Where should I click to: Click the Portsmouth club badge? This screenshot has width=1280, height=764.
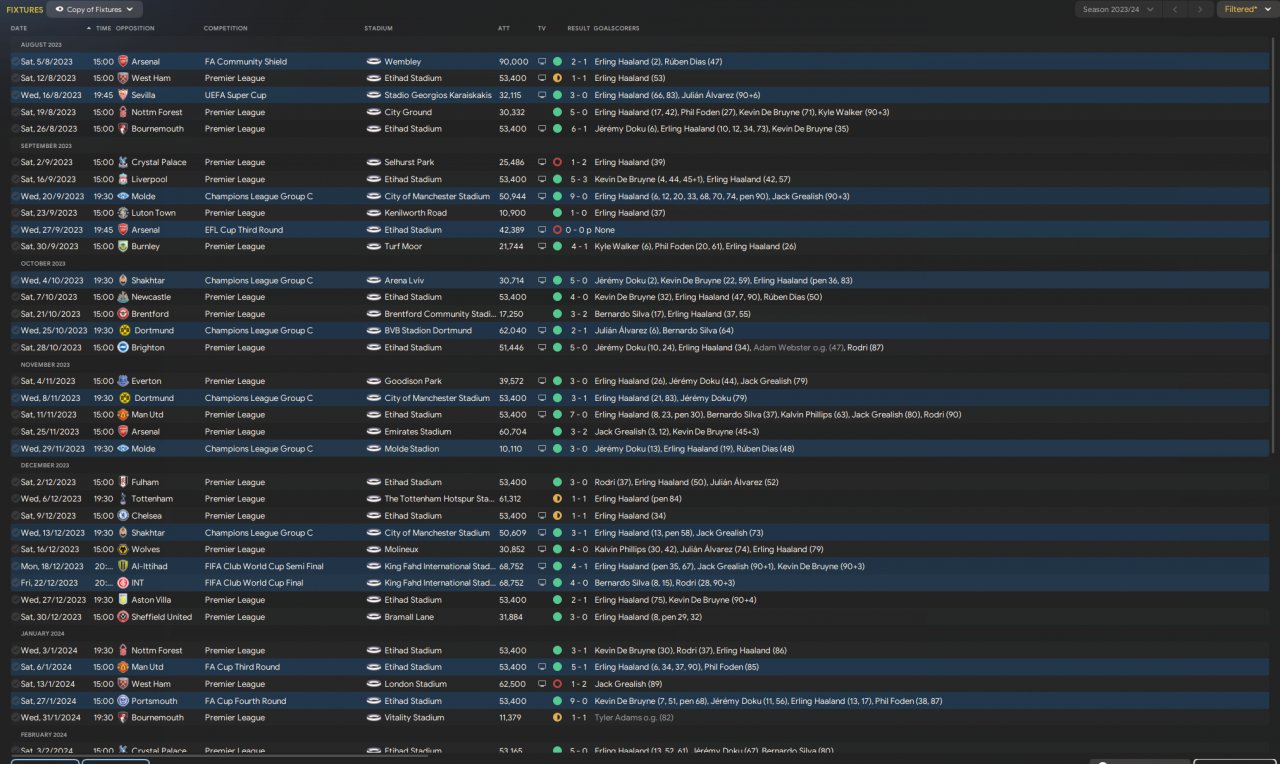click(123, 701)
